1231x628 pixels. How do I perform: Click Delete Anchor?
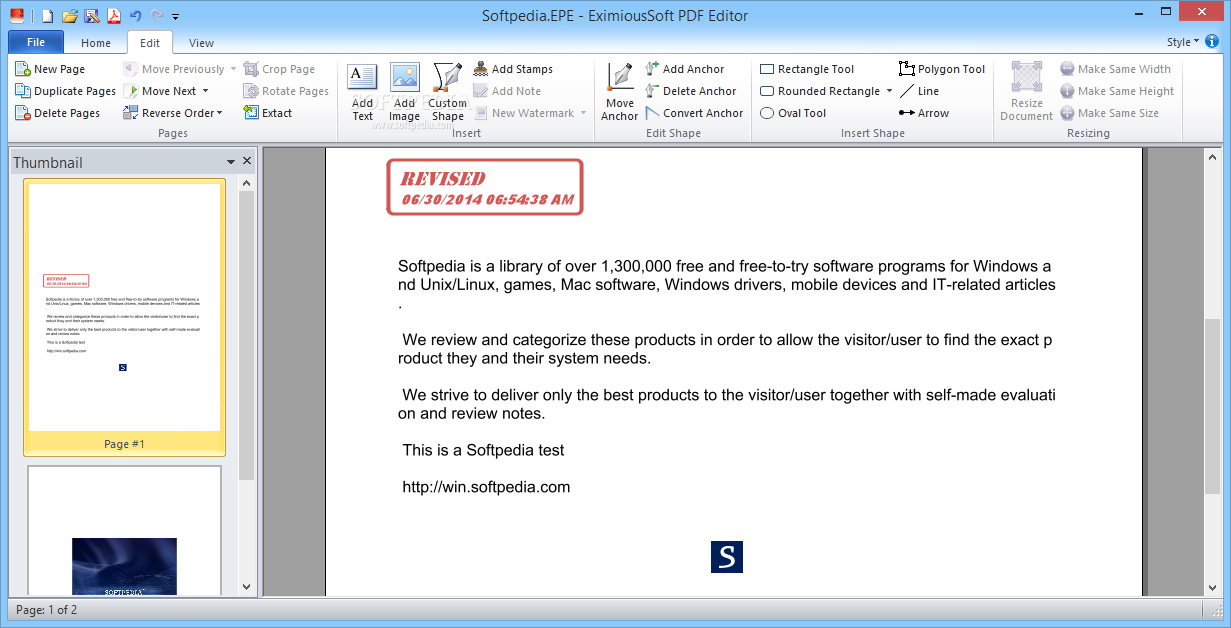690,91
